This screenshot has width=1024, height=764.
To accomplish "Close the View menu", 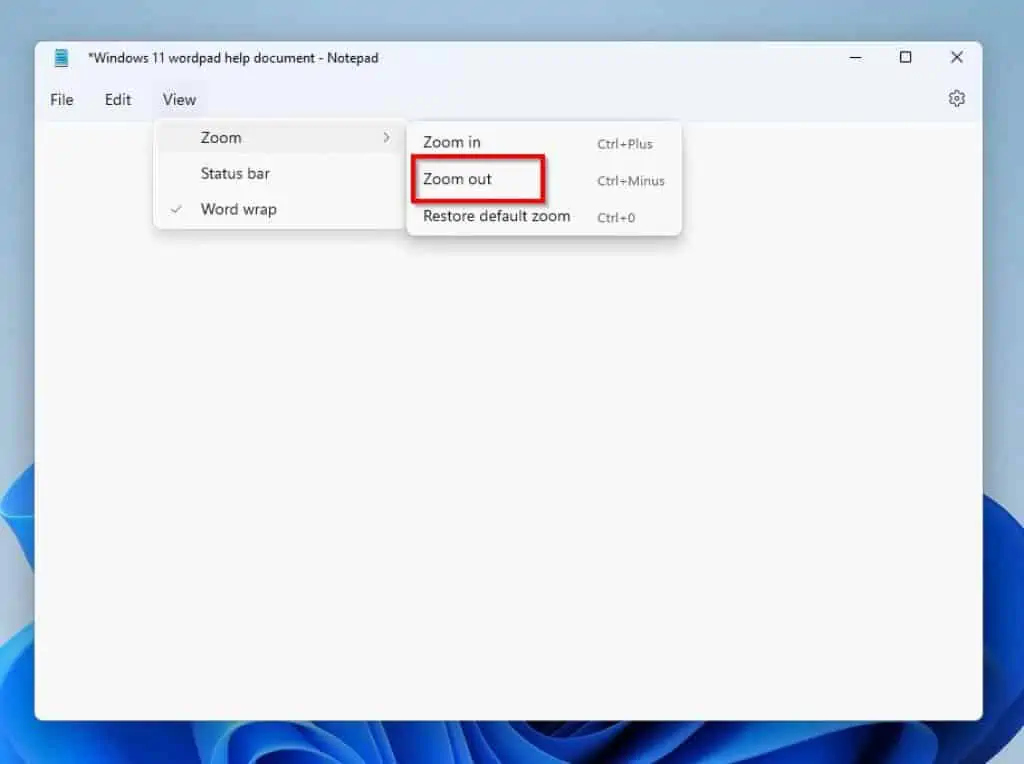I will click(x=180, y=100).
